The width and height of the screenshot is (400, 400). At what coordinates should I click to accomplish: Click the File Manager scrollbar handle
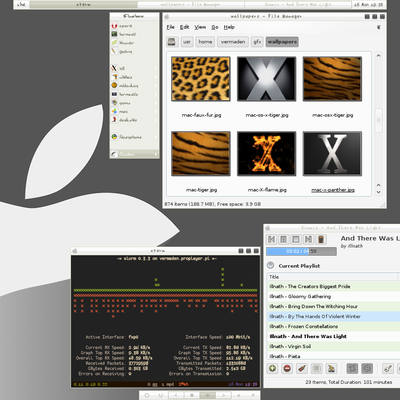click(x=378, y=120)
